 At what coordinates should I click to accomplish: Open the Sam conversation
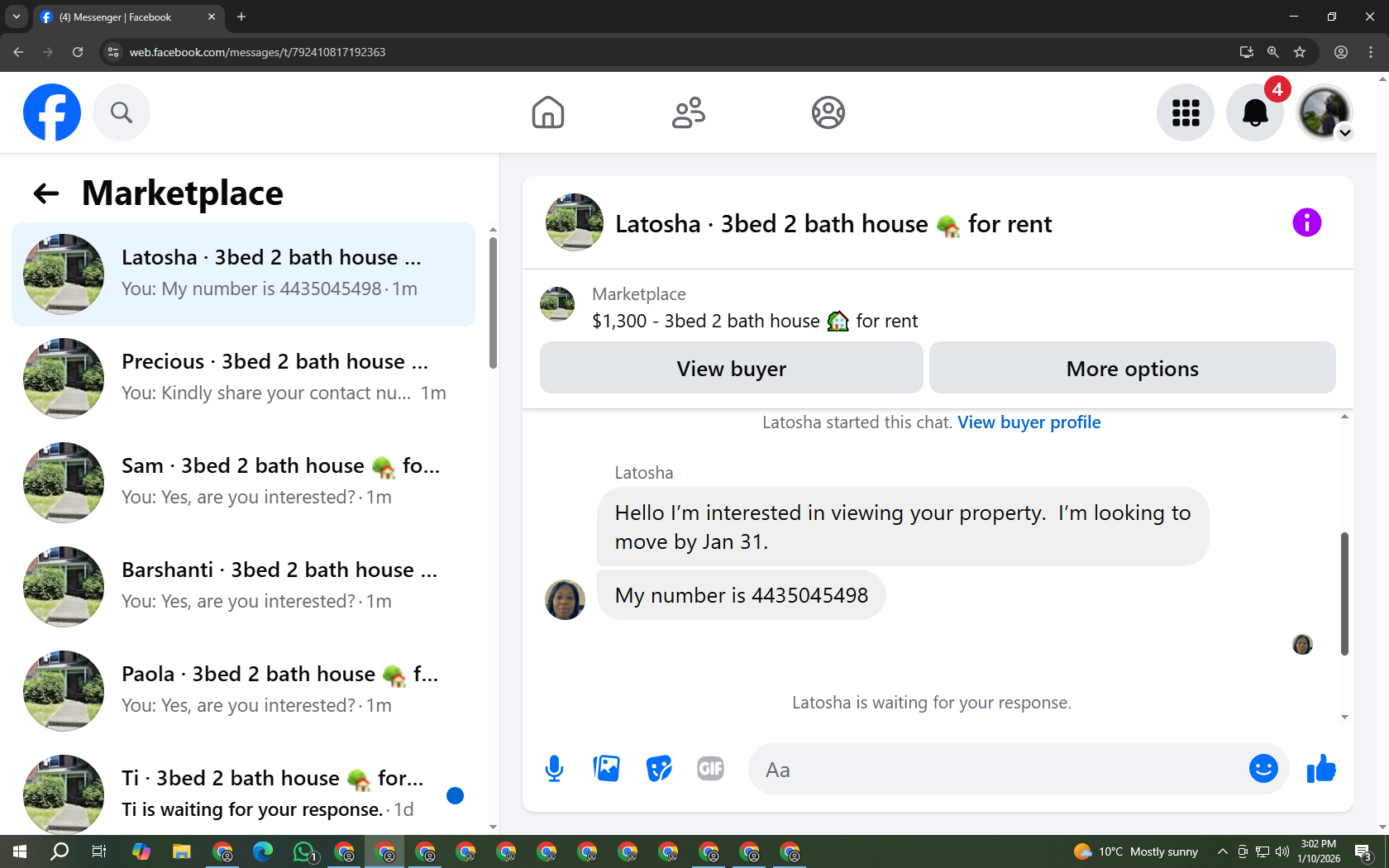click(x=243, y=483)
